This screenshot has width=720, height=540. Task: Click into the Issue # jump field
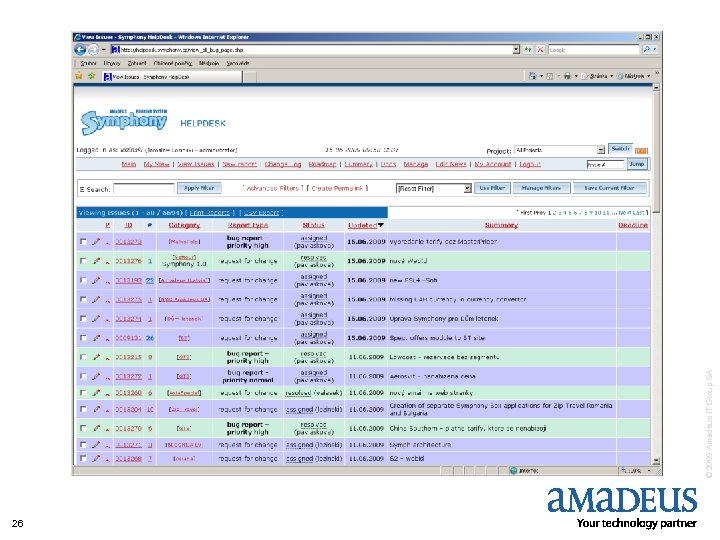[x=605, y=164]
